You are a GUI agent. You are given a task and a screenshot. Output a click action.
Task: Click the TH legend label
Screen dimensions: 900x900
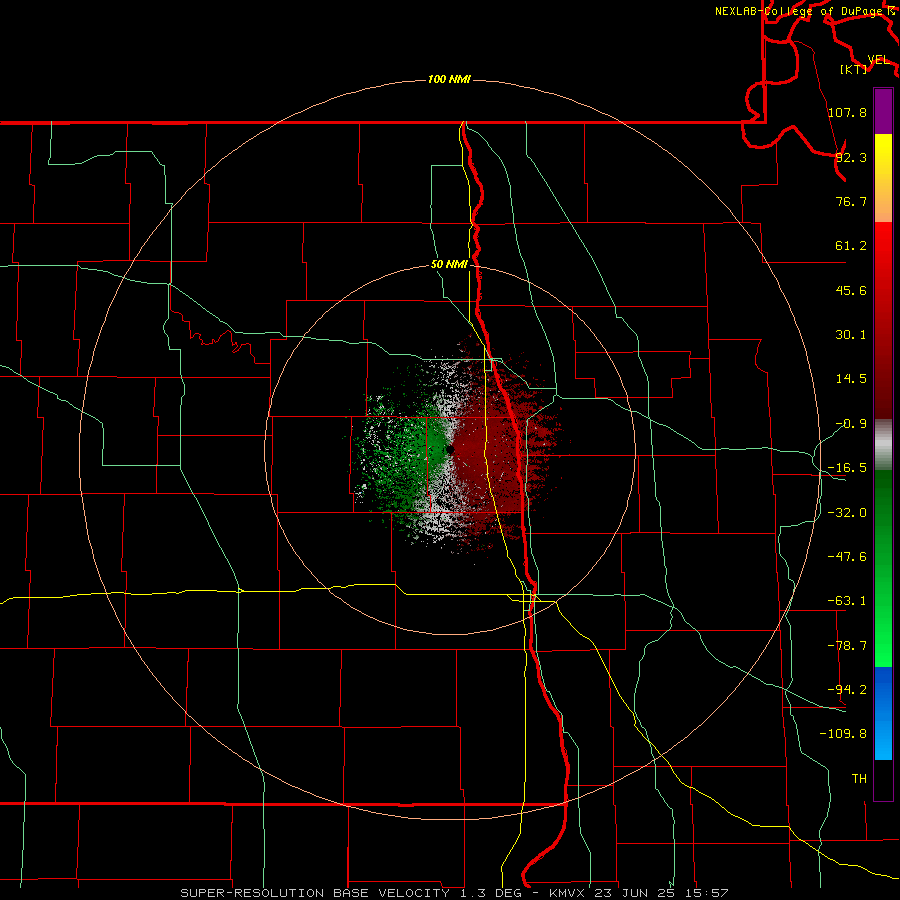[x=859, y=778]
